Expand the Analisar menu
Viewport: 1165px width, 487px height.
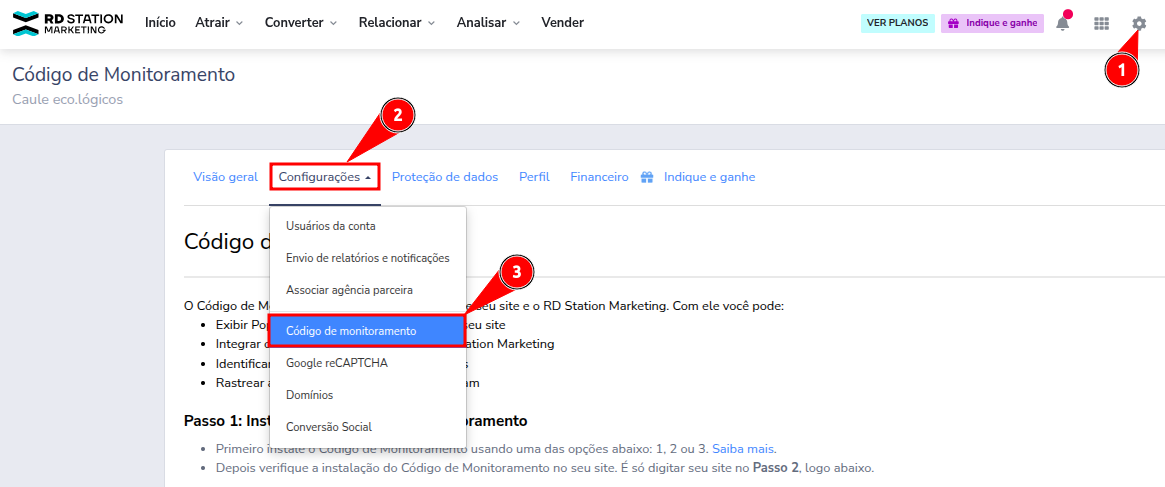coord(489,22)
